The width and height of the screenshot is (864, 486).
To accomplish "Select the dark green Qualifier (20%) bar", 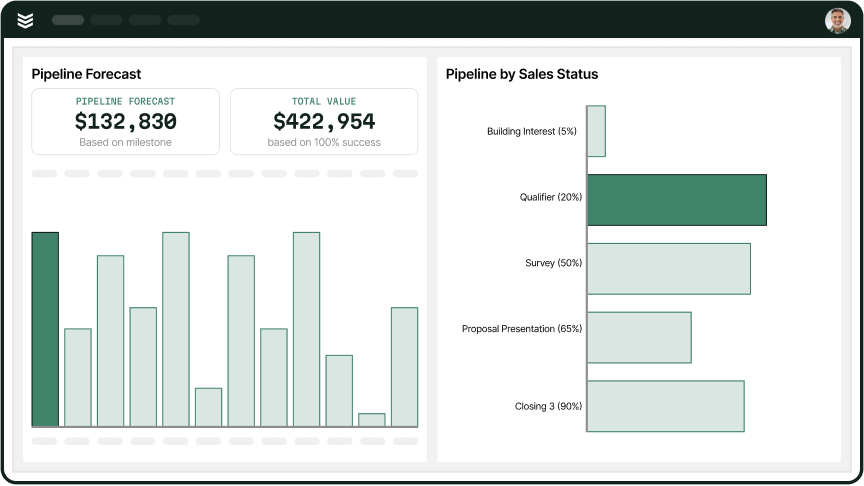I will pos(676,200).
